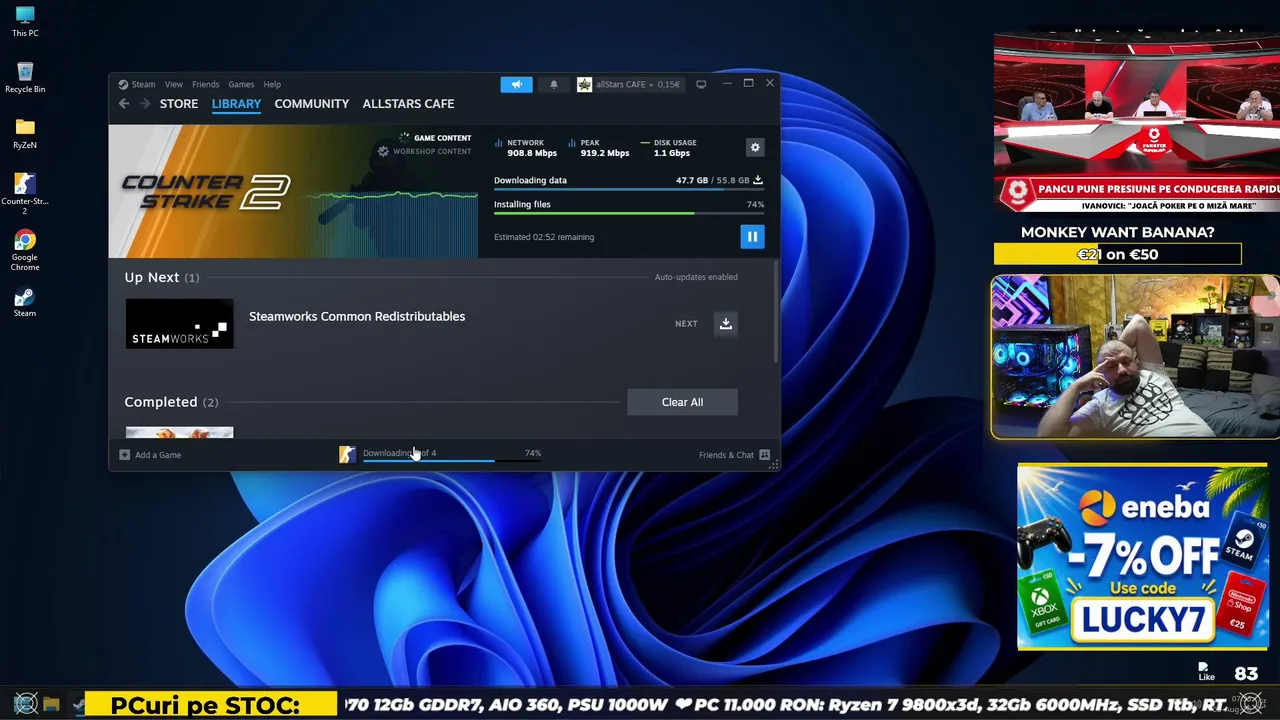Open the Friends & Chat icon
The image size is (1280, 720).
tap(765, 455)
